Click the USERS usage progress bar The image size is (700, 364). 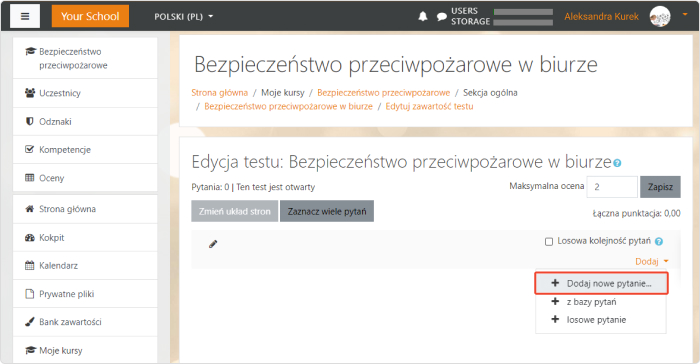pos(523,12)
